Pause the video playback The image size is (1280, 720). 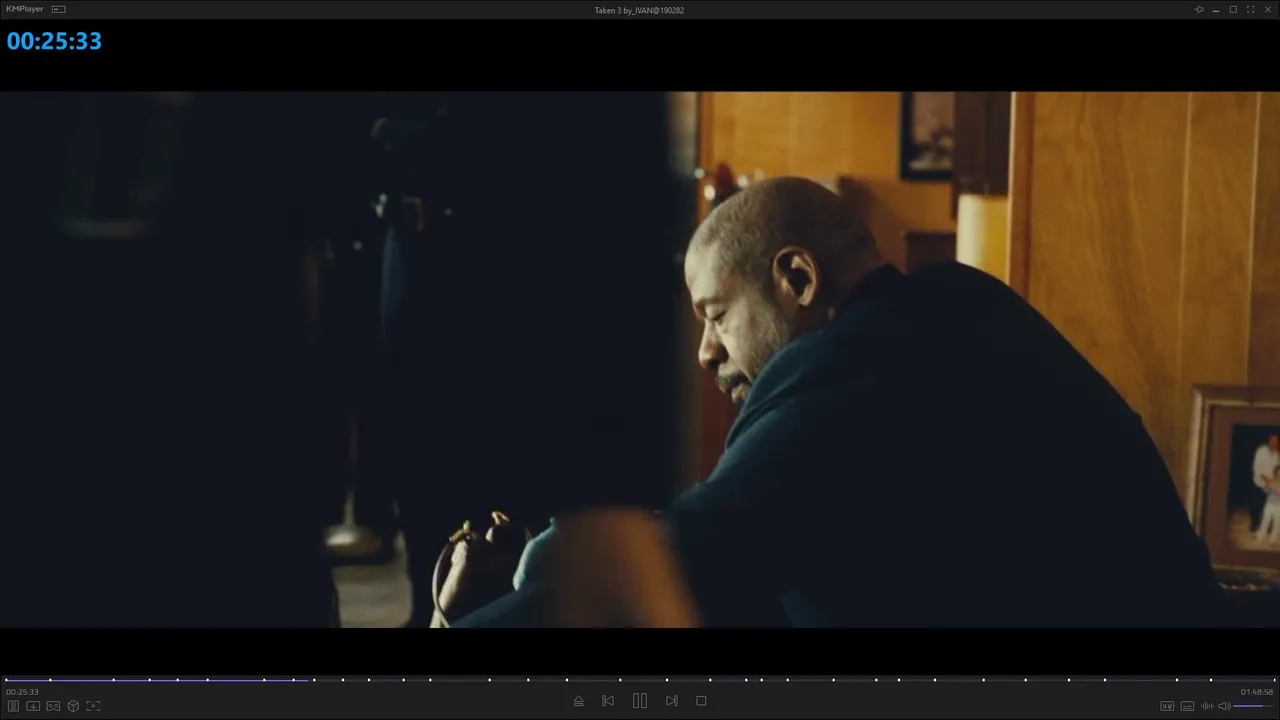tap(640, 701)
